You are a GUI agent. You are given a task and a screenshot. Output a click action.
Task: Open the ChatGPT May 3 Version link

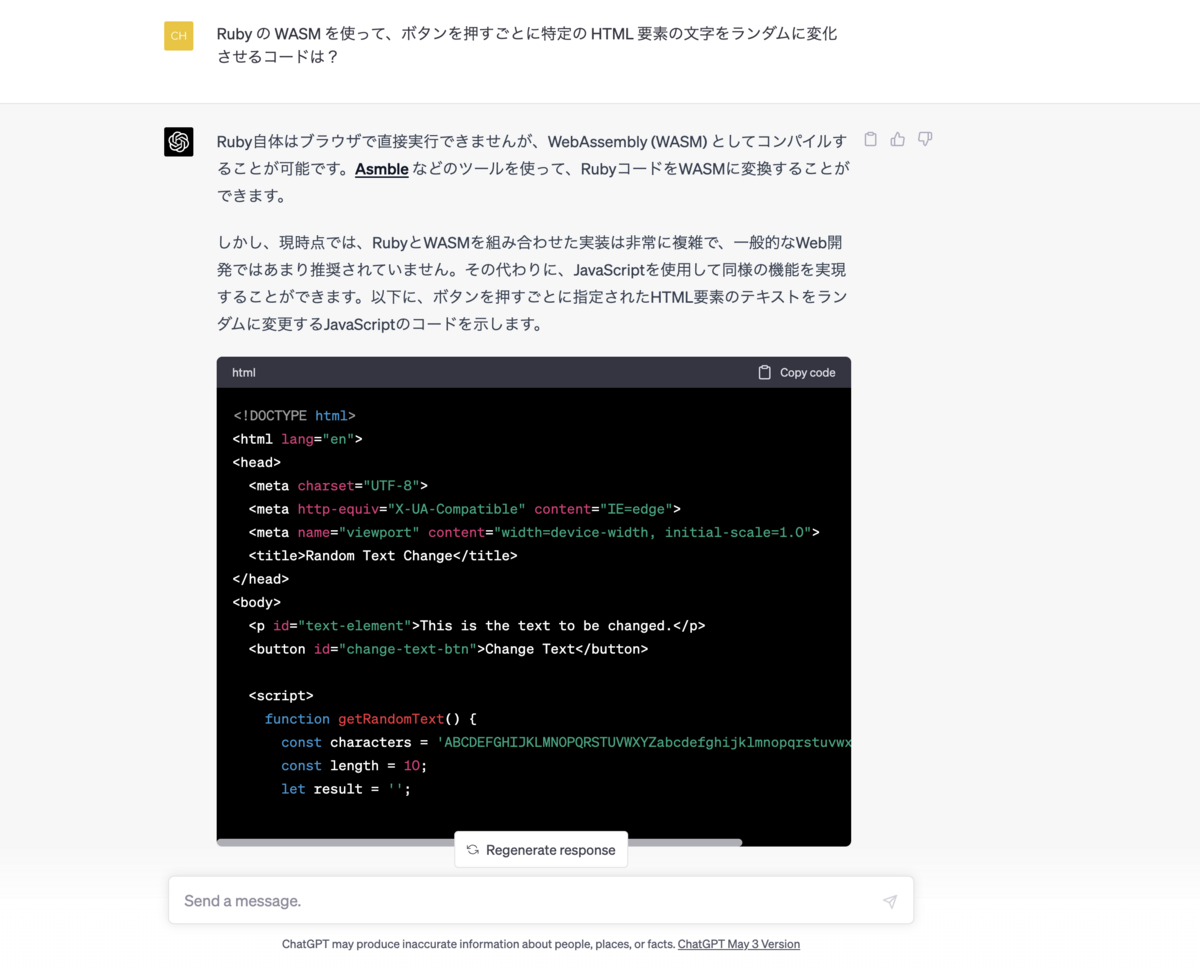click(x=739, y=944)
